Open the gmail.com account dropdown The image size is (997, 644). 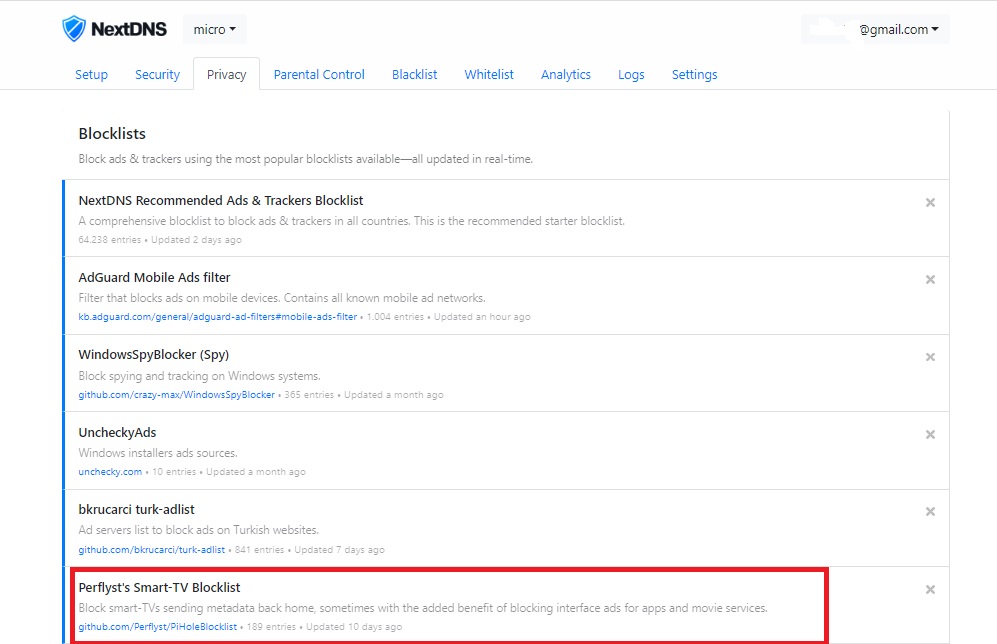coord(875,29)
